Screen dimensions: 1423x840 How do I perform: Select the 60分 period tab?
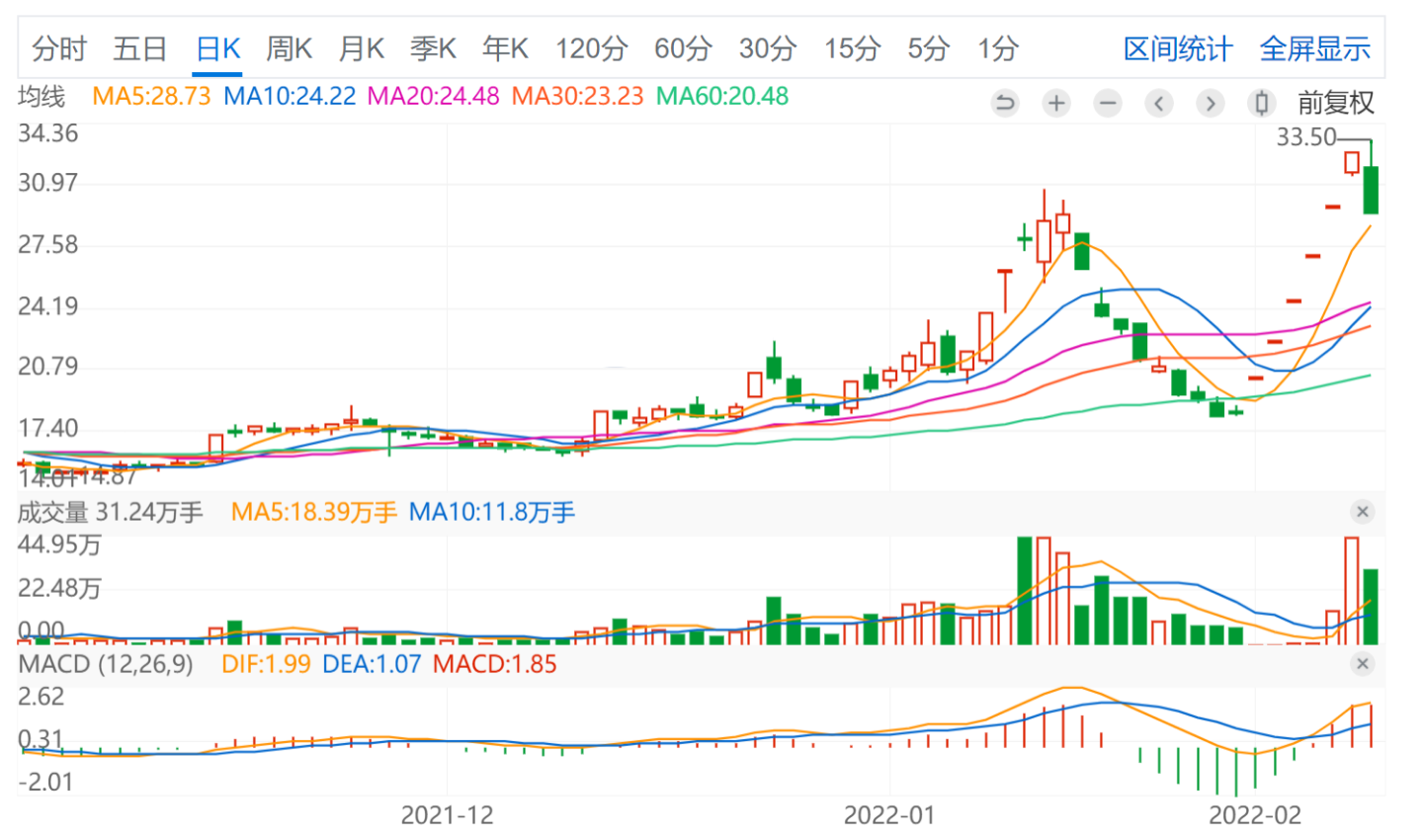pos(683,48)
